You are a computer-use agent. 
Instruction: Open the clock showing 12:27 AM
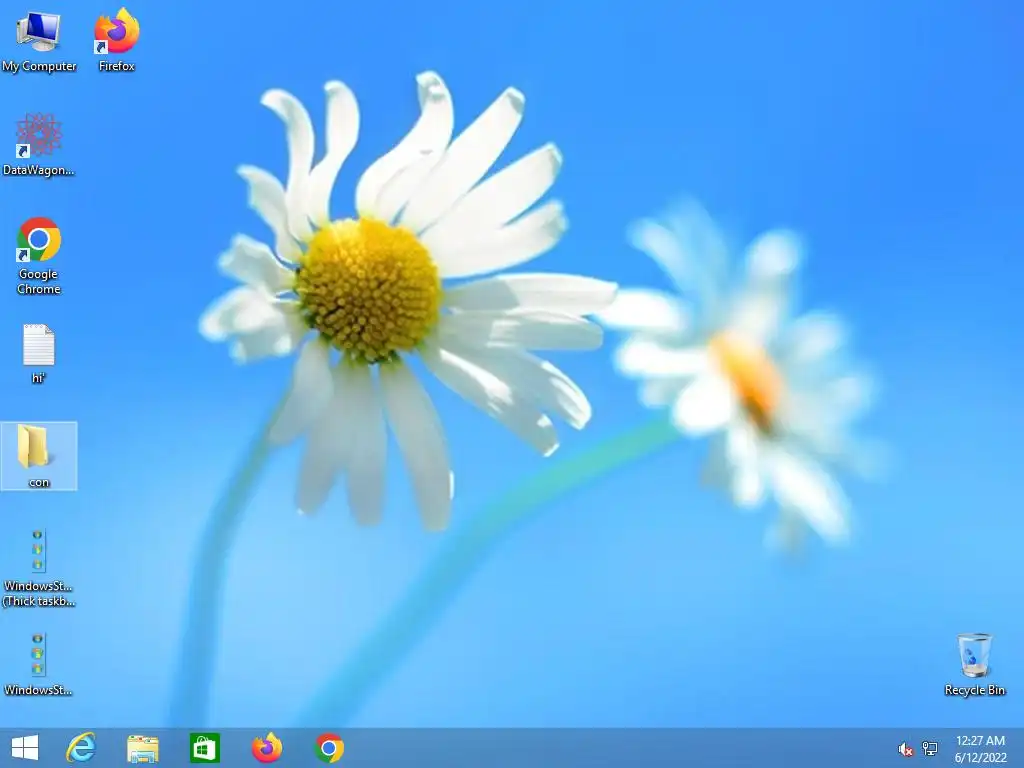[x=980, y=748]
